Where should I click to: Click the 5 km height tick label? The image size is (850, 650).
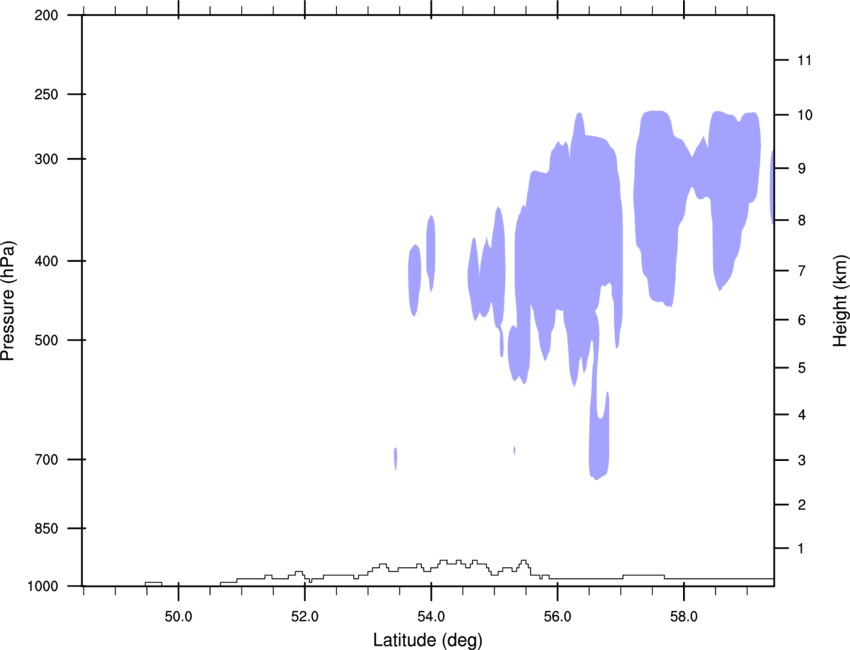click(x=802, y=368)
